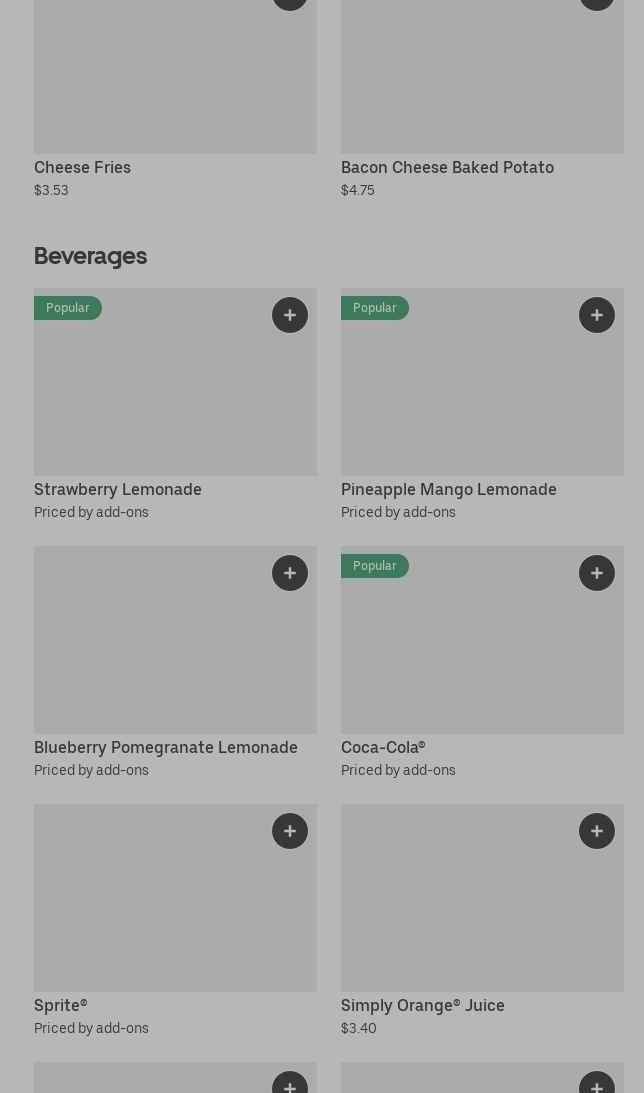
Task: Add Pineapple Mango Lemonade with plus icon
Action: point(597,315)
